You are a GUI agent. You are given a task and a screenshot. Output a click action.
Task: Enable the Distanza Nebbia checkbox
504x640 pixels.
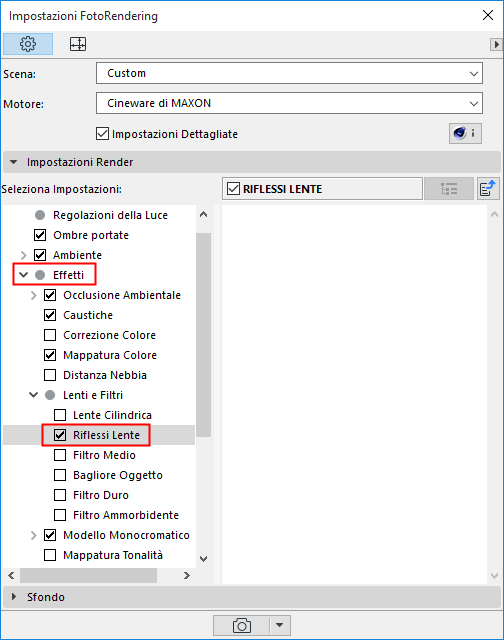tap(50, 375)
